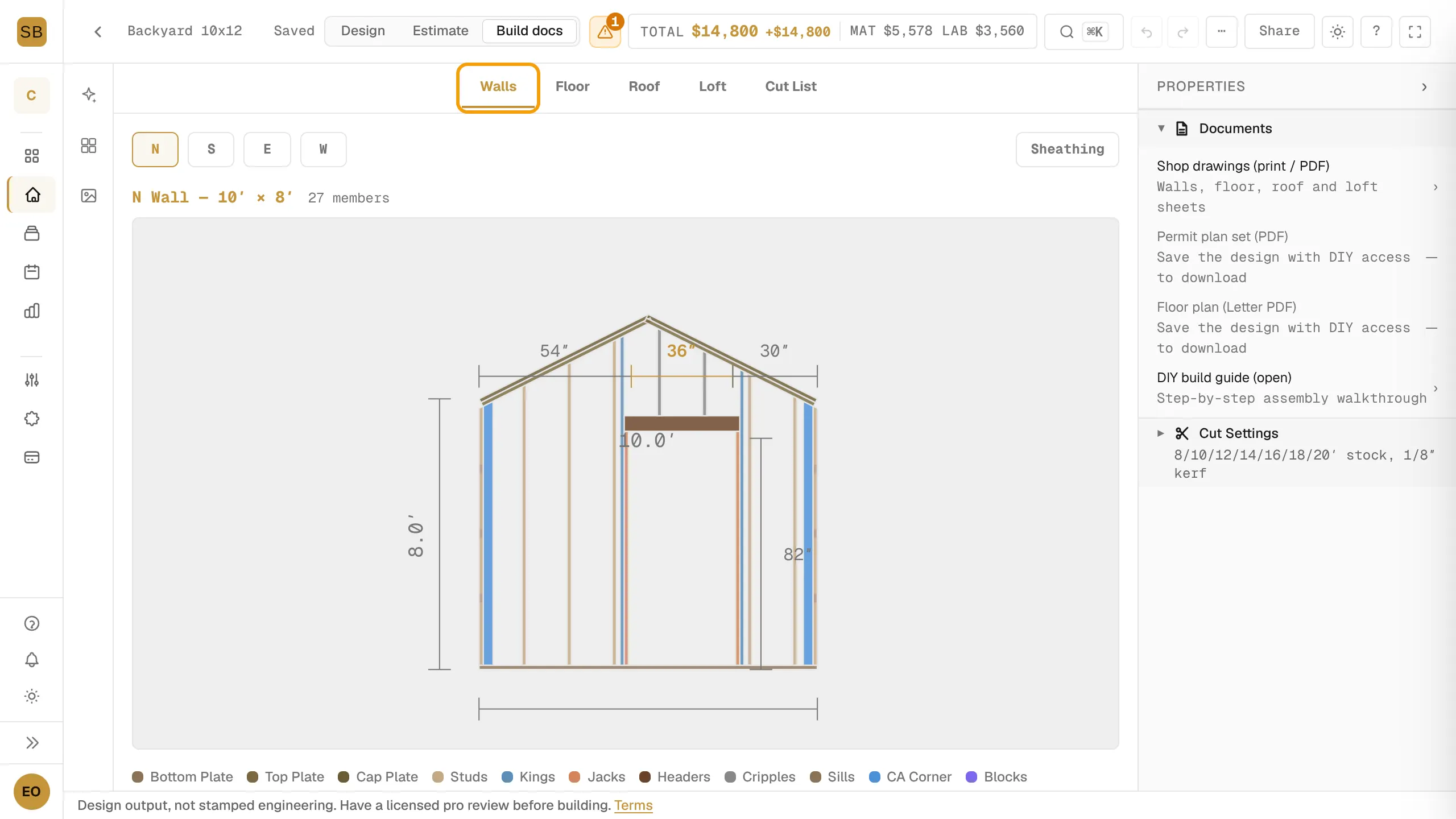Screen dimensions: 1456x819
Task: Open the EO user avatar
Action: 31,792
